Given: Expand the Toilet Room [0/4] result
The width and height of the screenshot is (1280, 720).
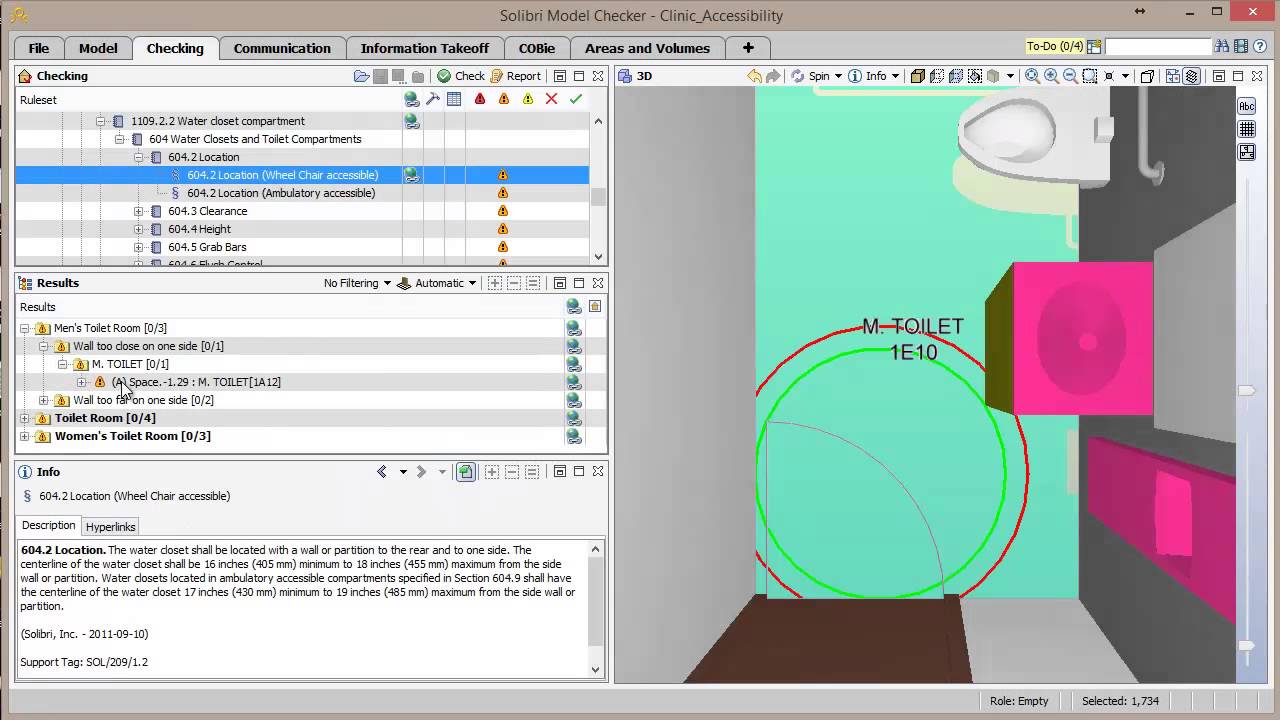Looking at the screenshot, I should coord(25,418).
